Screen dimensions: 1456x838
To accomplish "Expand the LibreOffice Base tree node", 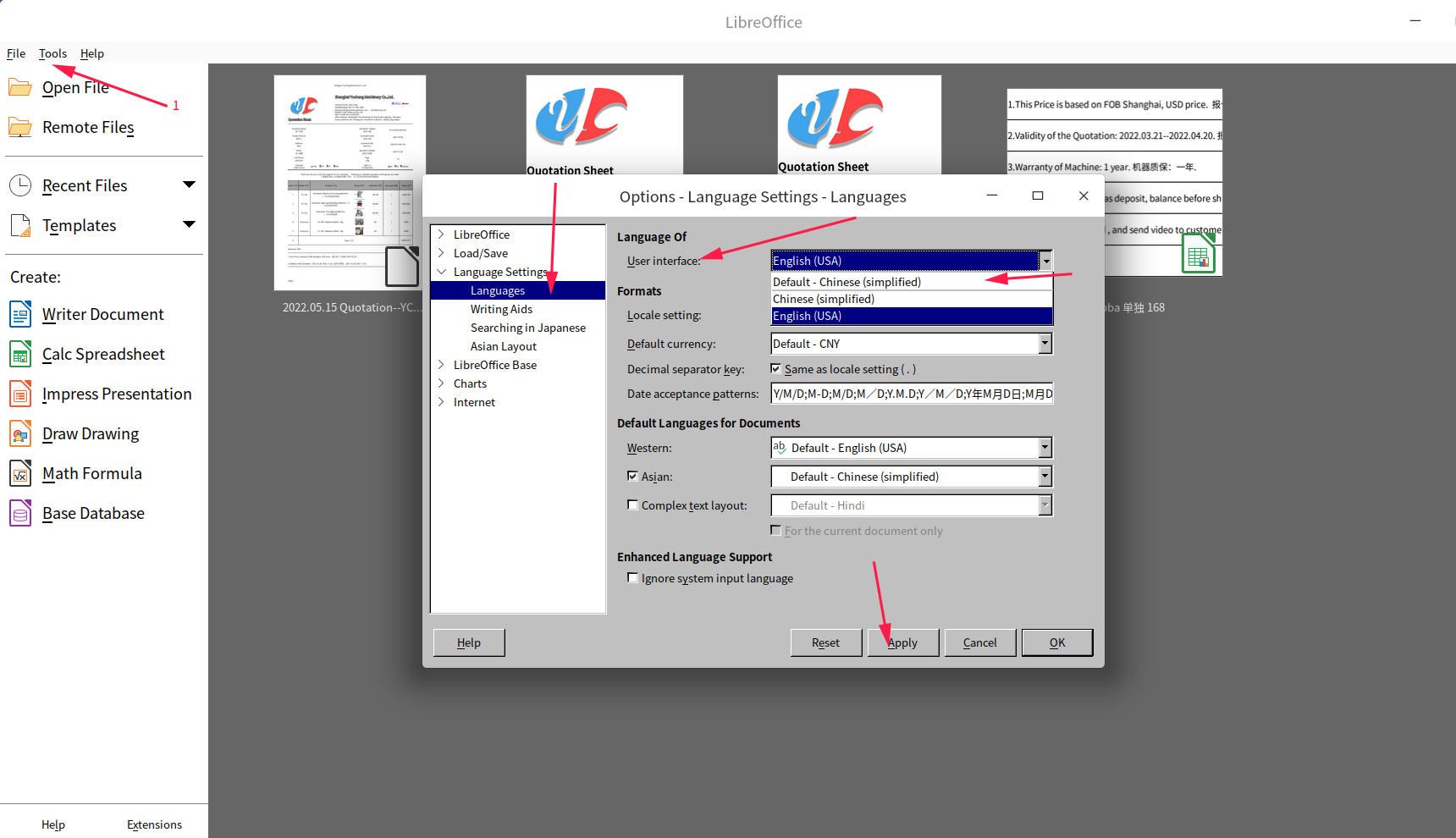I will point(441,365).
